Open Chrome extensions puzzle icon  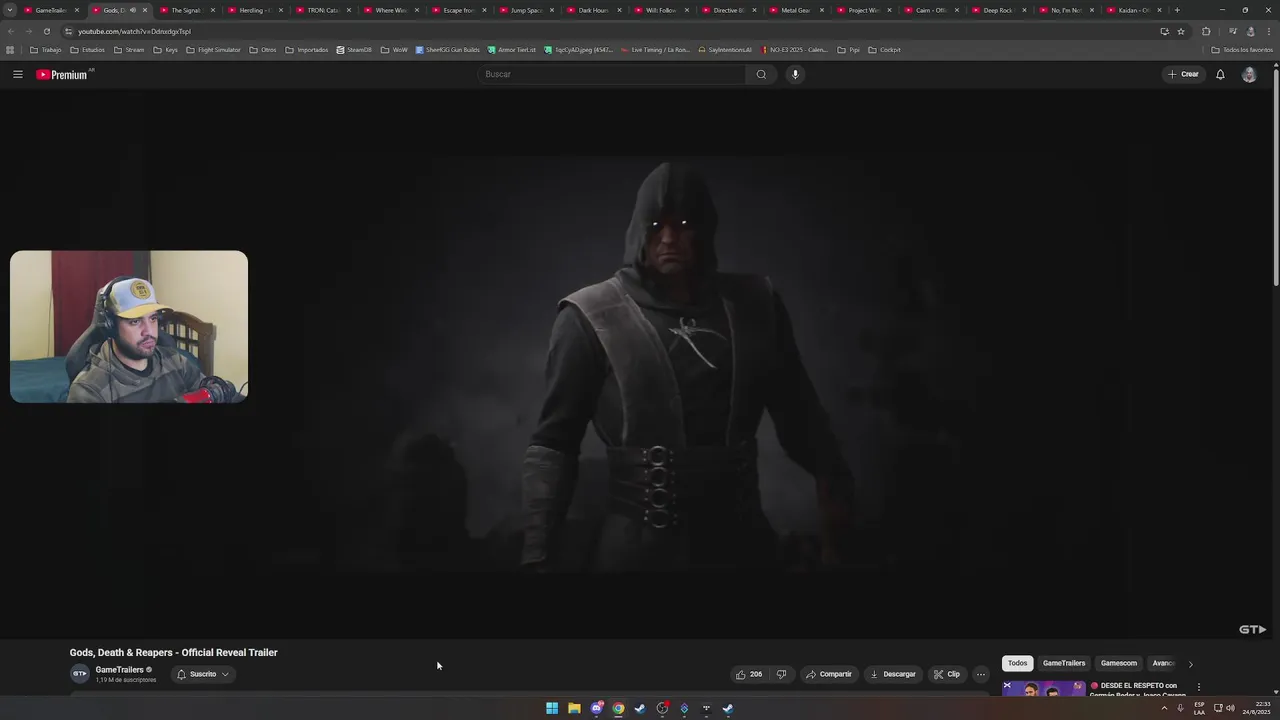(1205, 31)
